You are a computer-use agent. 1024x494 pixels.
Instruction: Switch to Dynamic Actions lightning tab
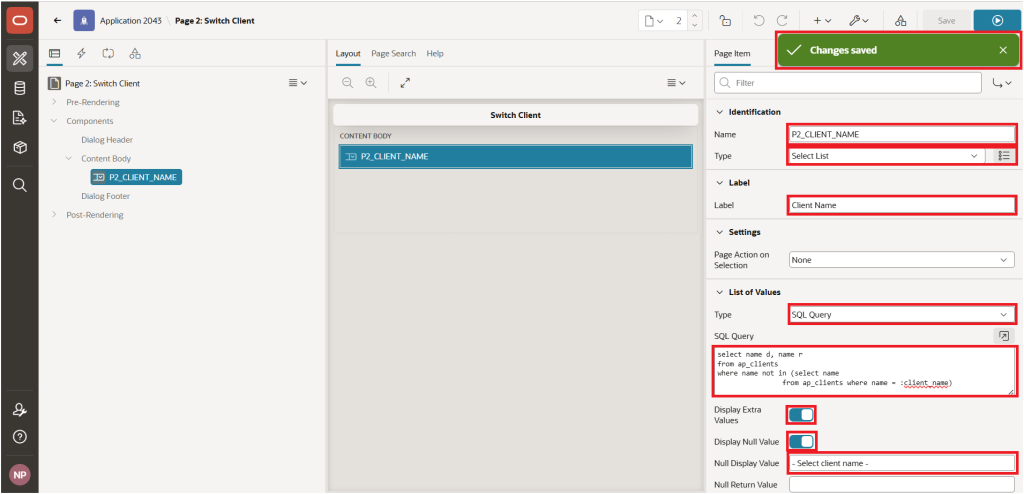coord(81,54)
